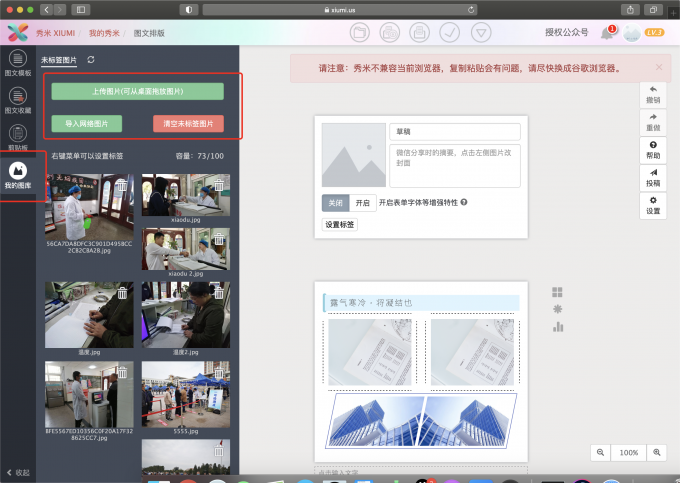The width and height of the screenshot is (680, 483).
Task: Click the green 上传图片 upload button
Action: 137,92
